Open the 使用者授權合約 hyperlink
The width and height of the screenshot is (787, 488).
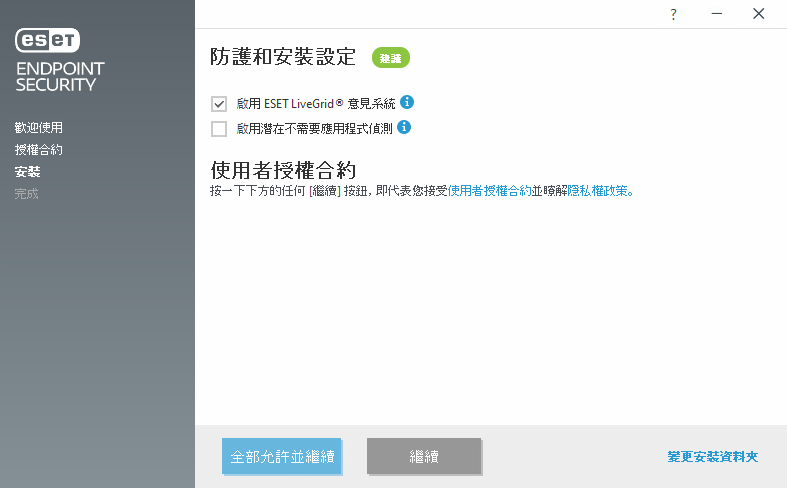489,191
